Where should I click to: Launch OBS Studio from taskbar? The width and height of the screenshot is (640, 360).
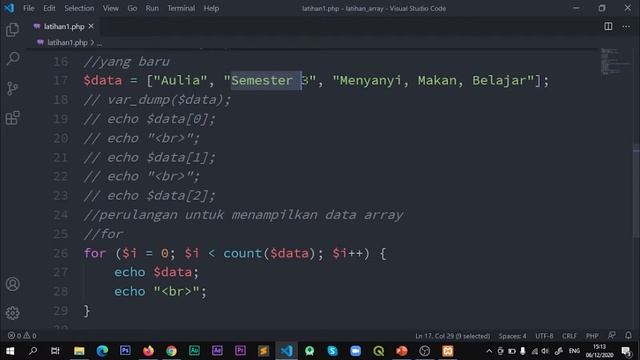coord(425,351)
